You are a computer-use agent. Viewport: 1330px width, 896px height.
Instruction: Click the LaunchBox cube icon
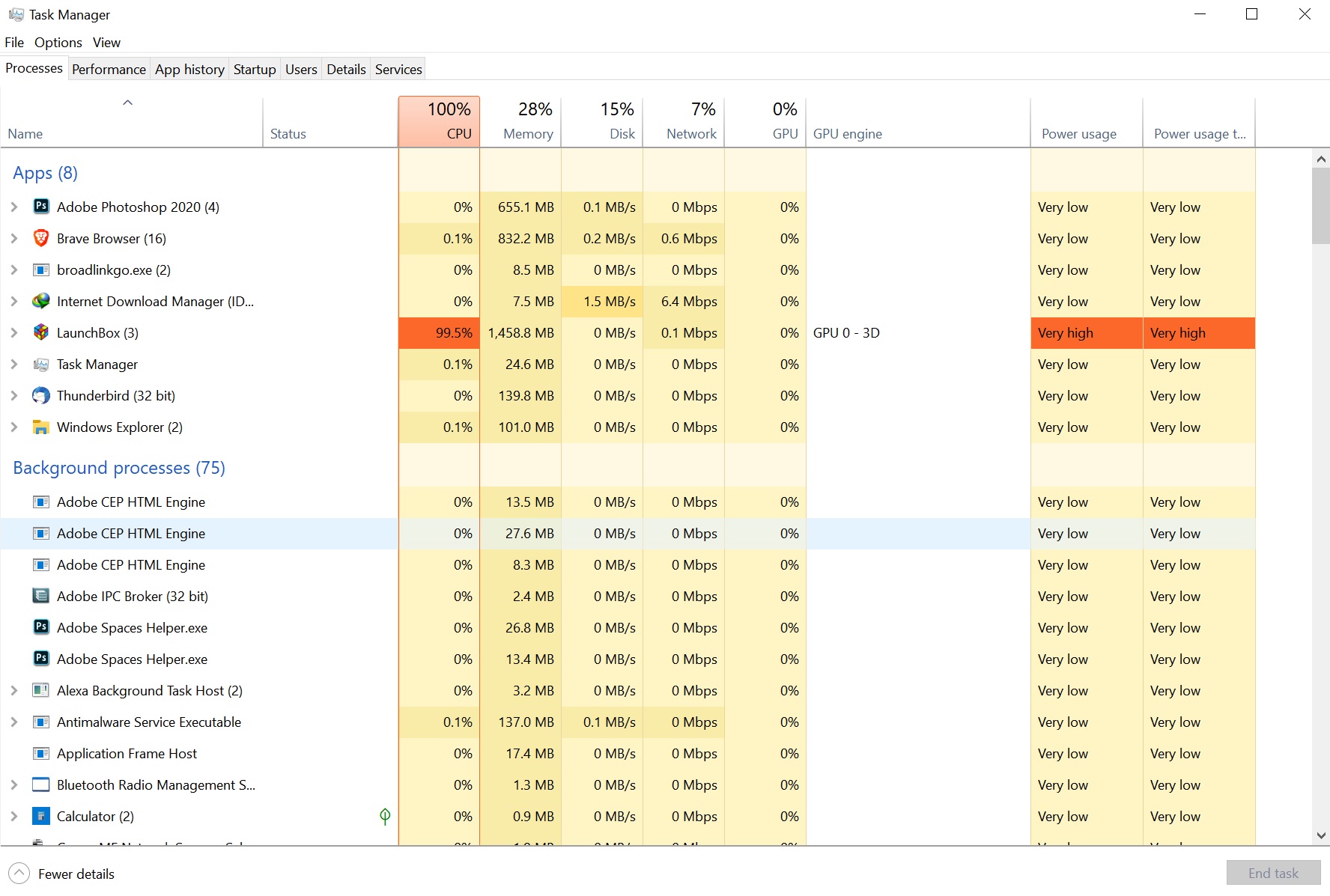41,332
